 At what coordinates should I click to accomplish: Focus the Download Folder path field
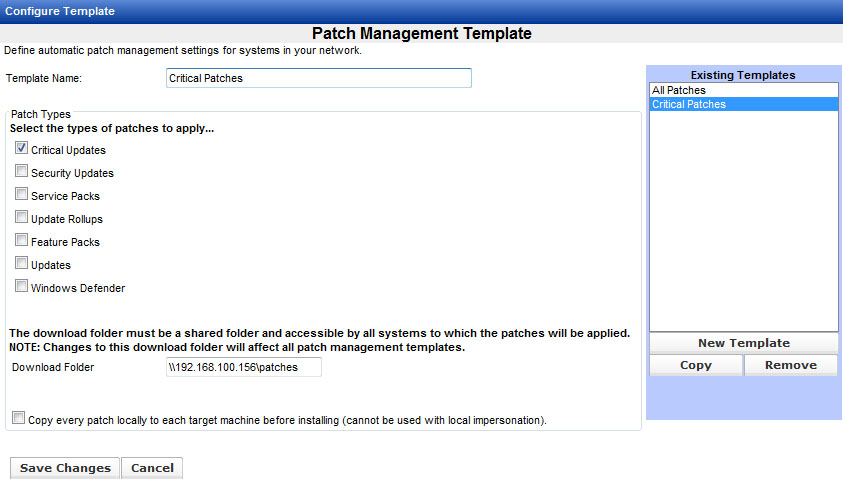pyautogui.click(x=244, y=367)
